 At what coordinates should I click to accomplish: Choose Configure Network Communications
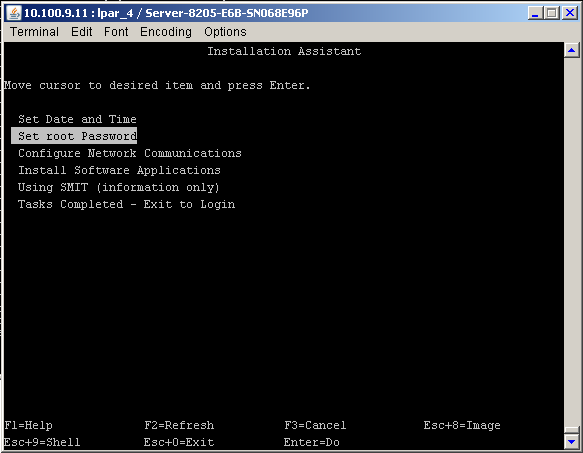[130, 153]
